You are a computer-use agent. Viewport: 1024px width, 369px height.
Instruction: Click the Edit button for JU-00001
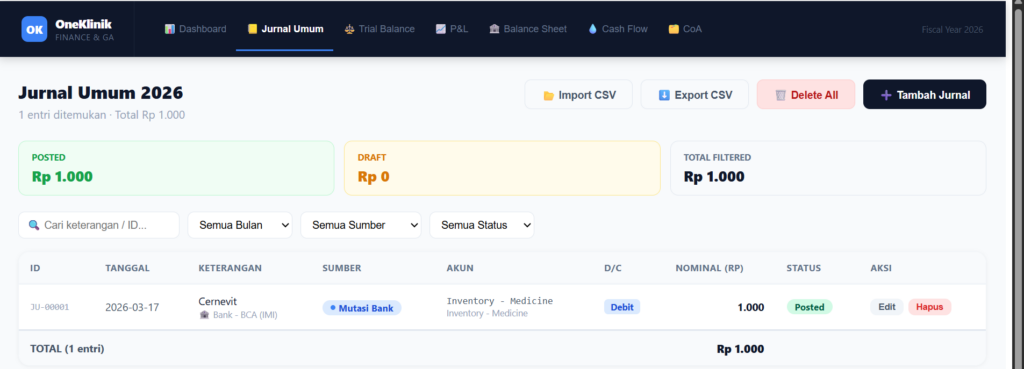(887, 307)
